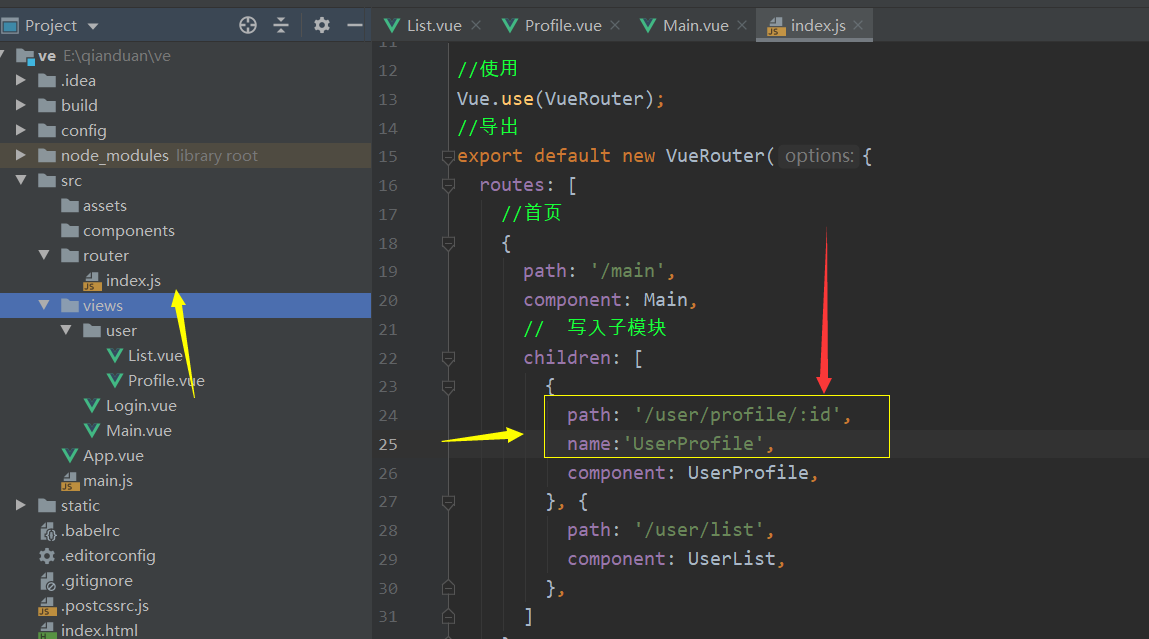Switch to the Profile.vue tab
The width and height of the screenshot is (1149, 639).
click(563, 26)
